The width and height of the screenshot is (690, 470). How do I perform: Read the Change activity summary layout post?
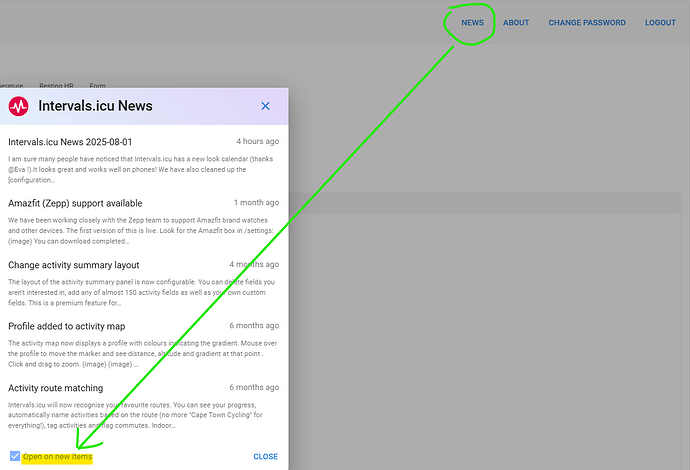pyautogui.click(x=74, y=265)
